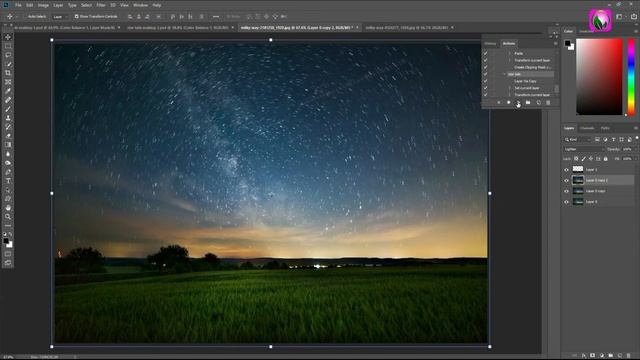Select the Eraser tool
This screenshot has width=640, height=360.
[8, 136]
